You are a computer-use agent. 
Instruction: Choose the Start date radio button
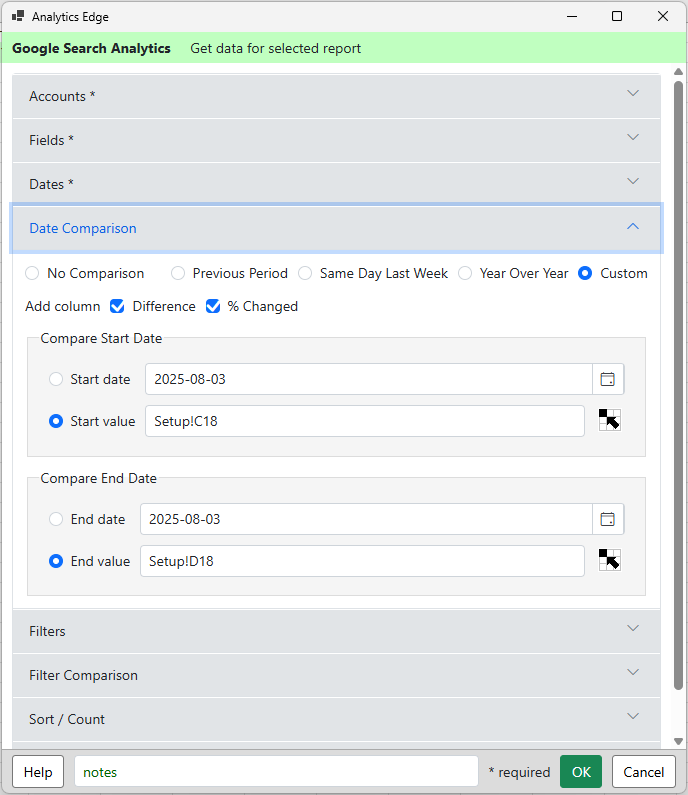coord(56,379)
